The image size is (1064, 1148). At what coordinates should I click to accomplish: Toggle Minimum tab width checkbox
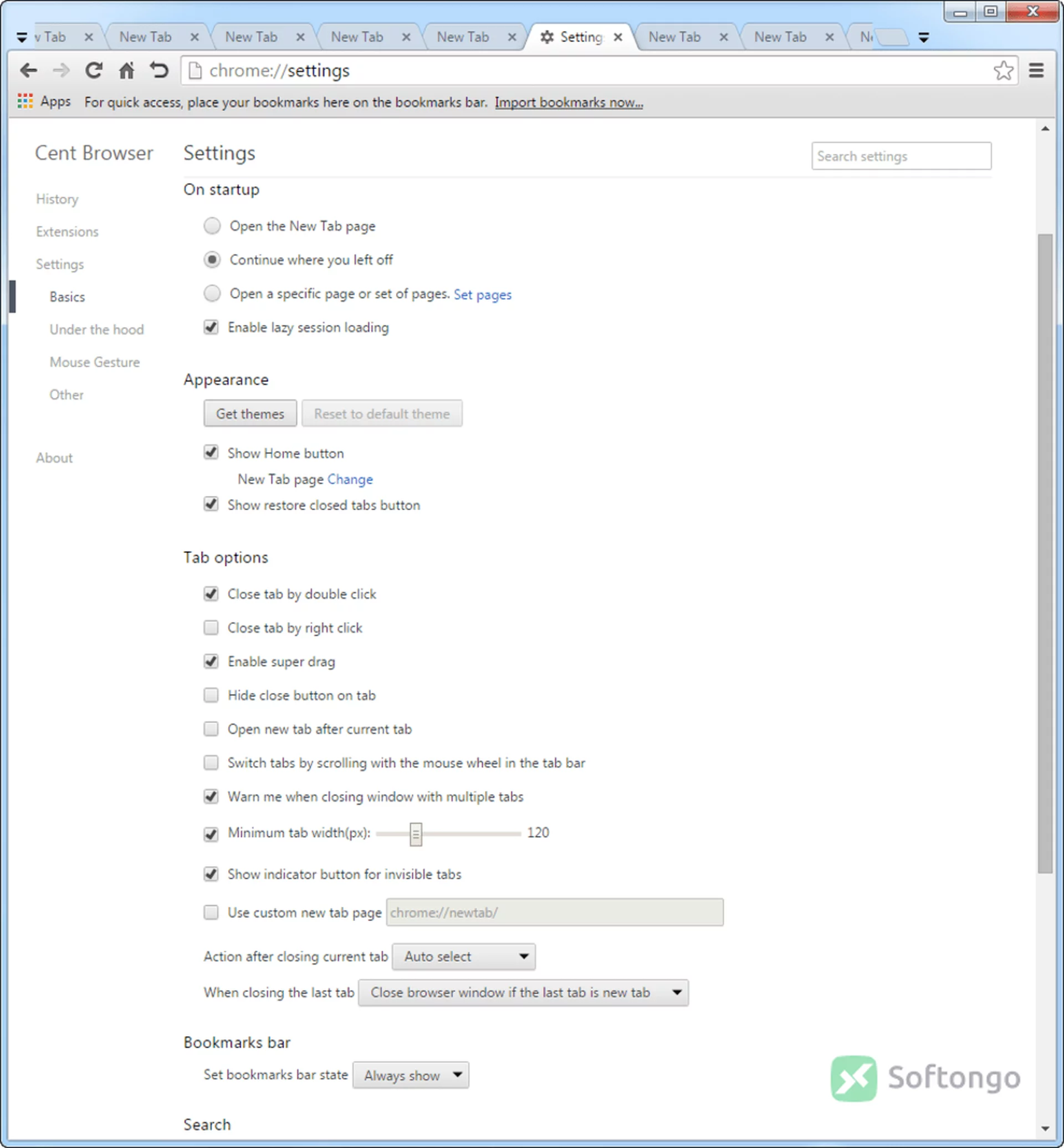coord(211,834)
